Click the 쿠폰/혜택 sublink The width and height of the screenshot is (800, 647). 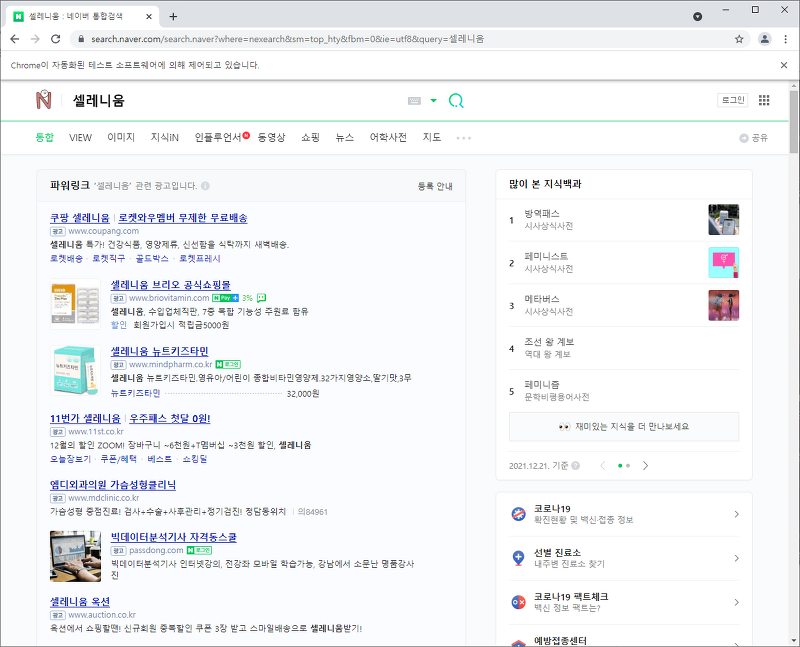[x=118, y=459]
